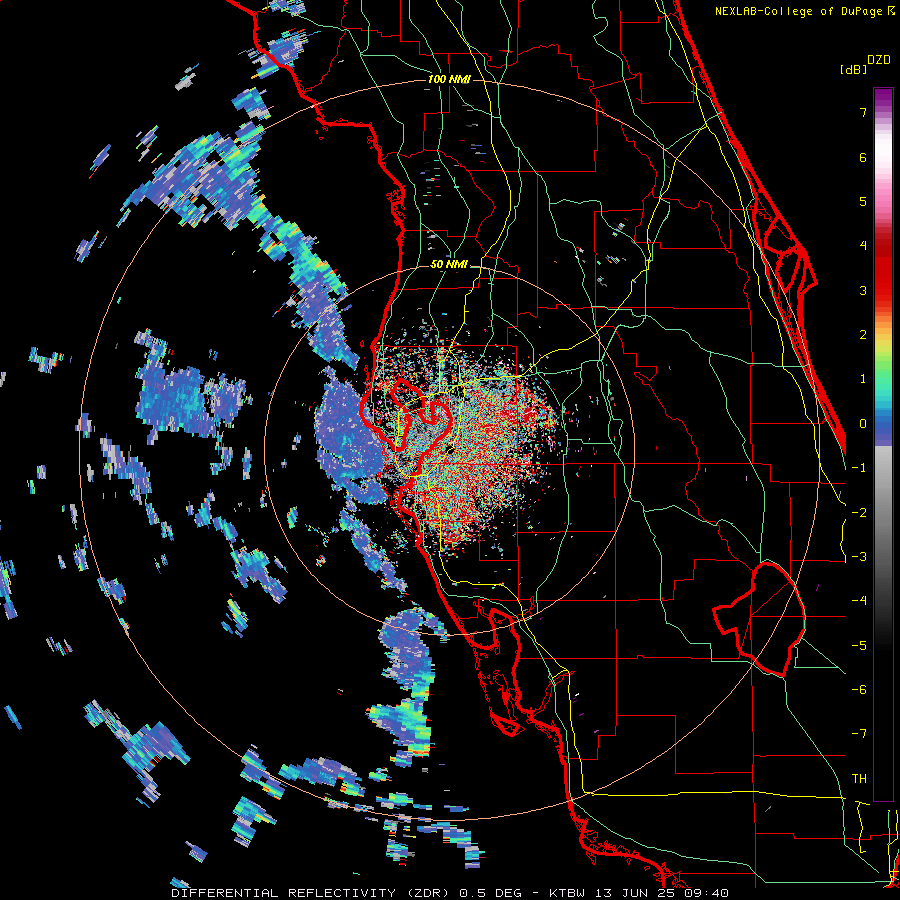The height and width of the screenshot is (900, 900).
Task: Select the -2 value on the color scale
Action: coord(859,513)
